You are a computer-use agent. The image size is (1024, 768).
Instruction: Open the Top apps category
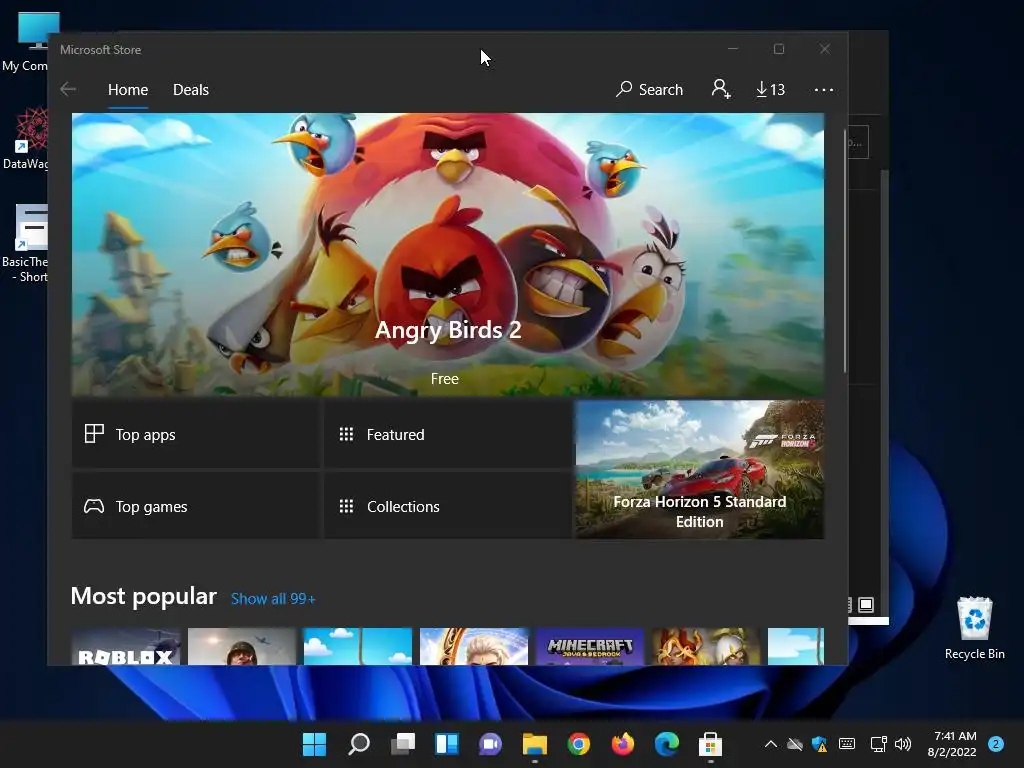coord(196,434)
